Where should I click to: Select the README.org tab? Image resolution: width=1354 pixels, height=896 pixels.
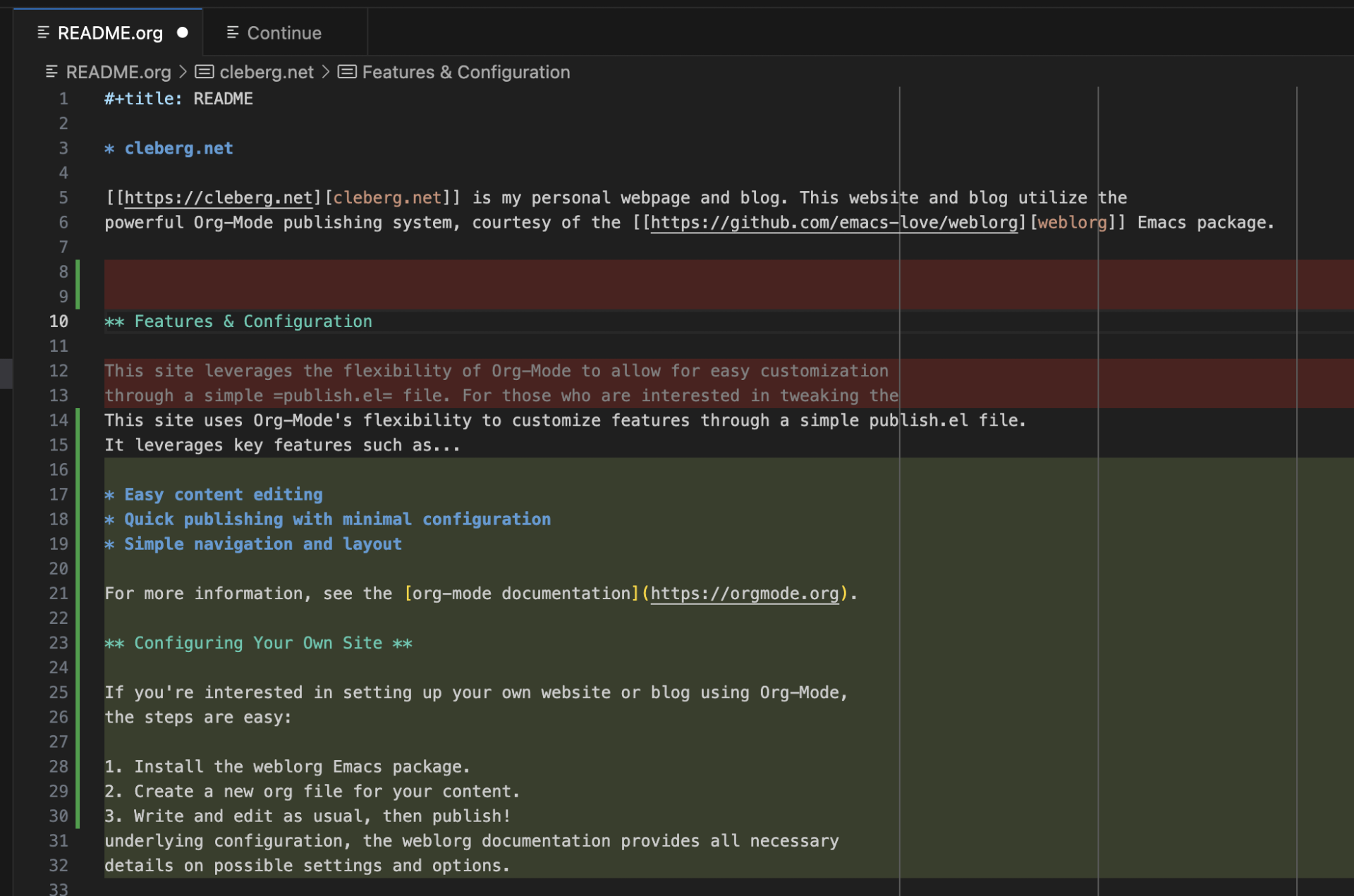[x=109, y=32]
